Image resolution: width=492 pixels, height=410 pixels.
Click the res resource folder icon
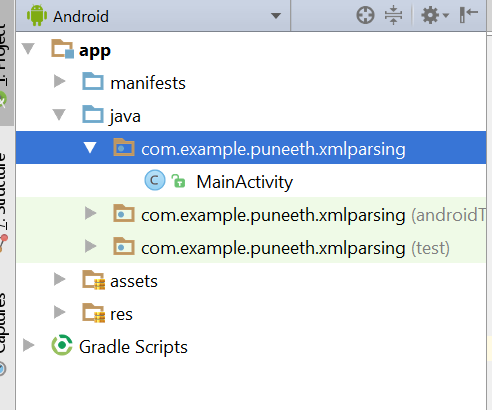94,313
